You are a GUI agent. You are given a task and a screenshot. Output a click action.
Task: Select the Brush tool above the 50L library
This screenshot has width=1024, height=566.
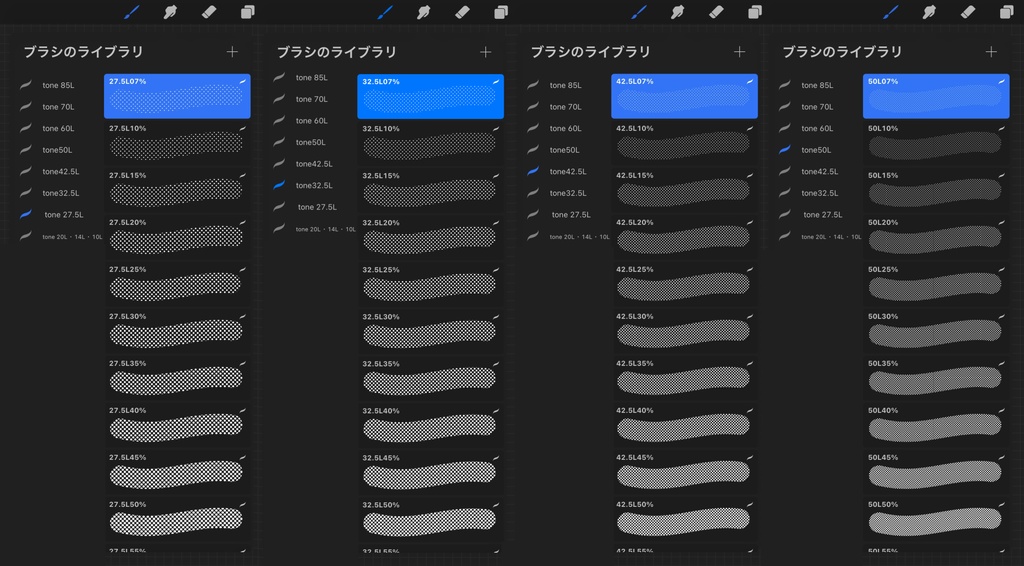point(891,12)
